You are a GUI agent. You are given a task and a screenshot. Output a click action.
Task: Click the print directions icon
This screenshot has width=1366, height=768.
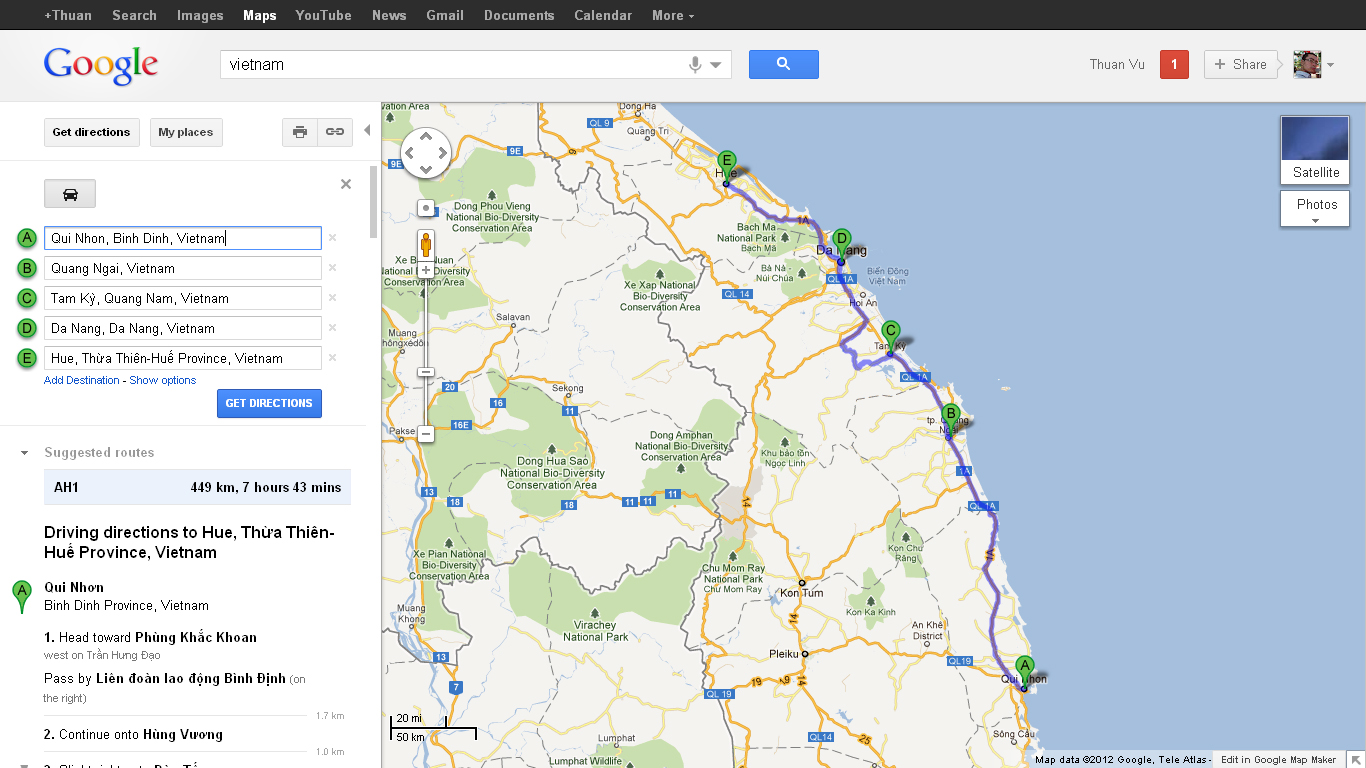coord(300,132)
